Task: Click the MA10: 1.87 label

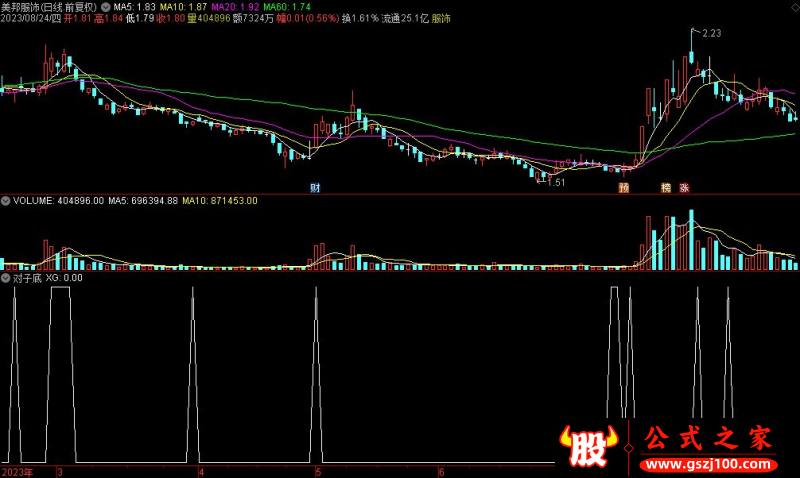Action: coord(184,7)
